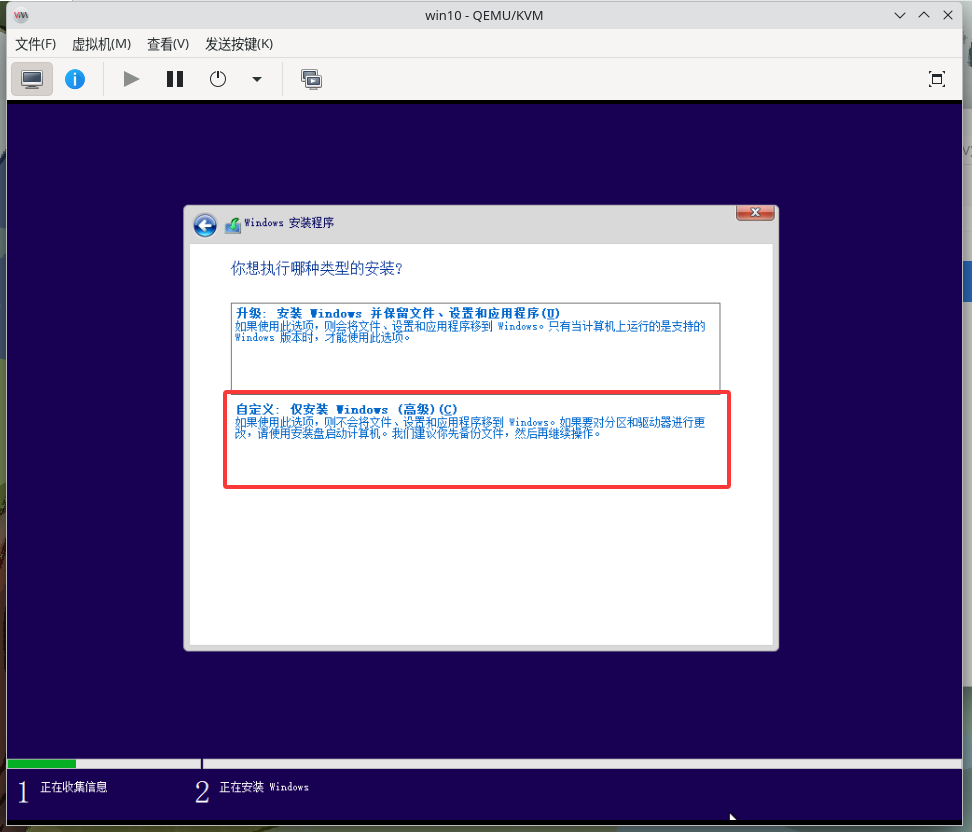This screenshot has width=972, height=832.
Task: Click the virt-manager window logo icon
Action: coord(21,15)
